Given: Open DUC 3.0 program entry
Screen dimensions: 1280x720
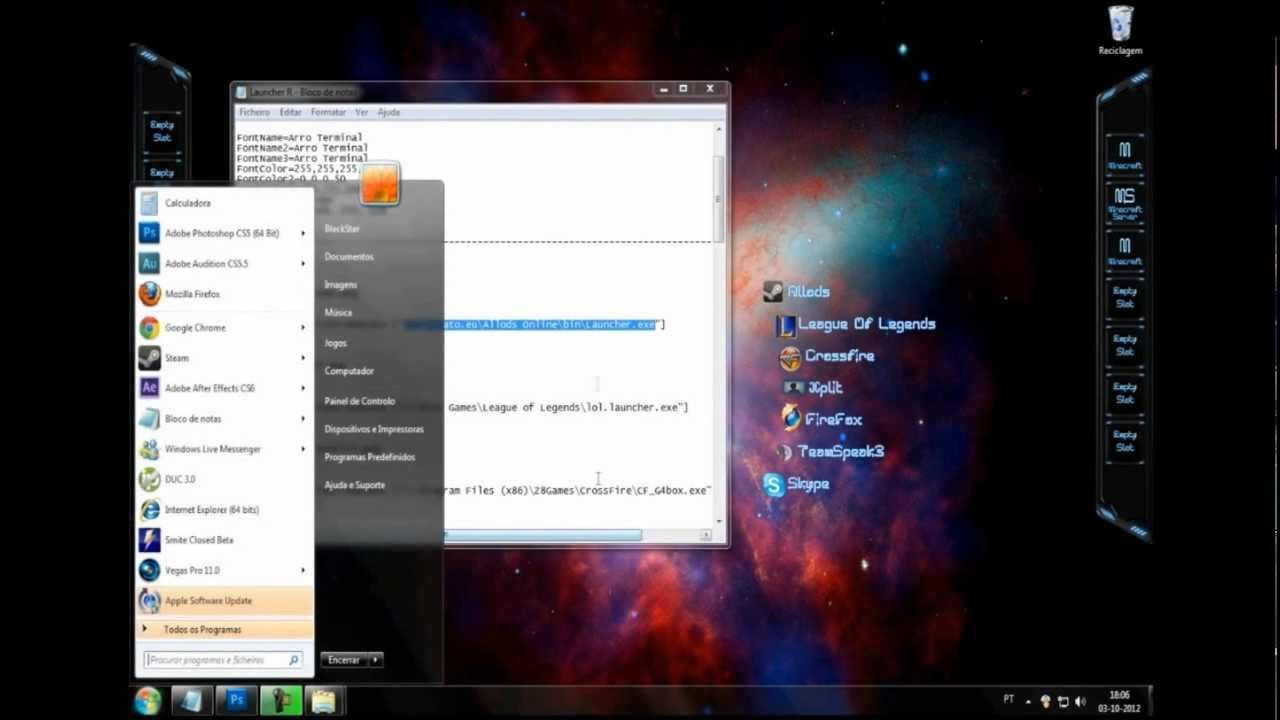Looking at the screenshot, I should point(224,479).
